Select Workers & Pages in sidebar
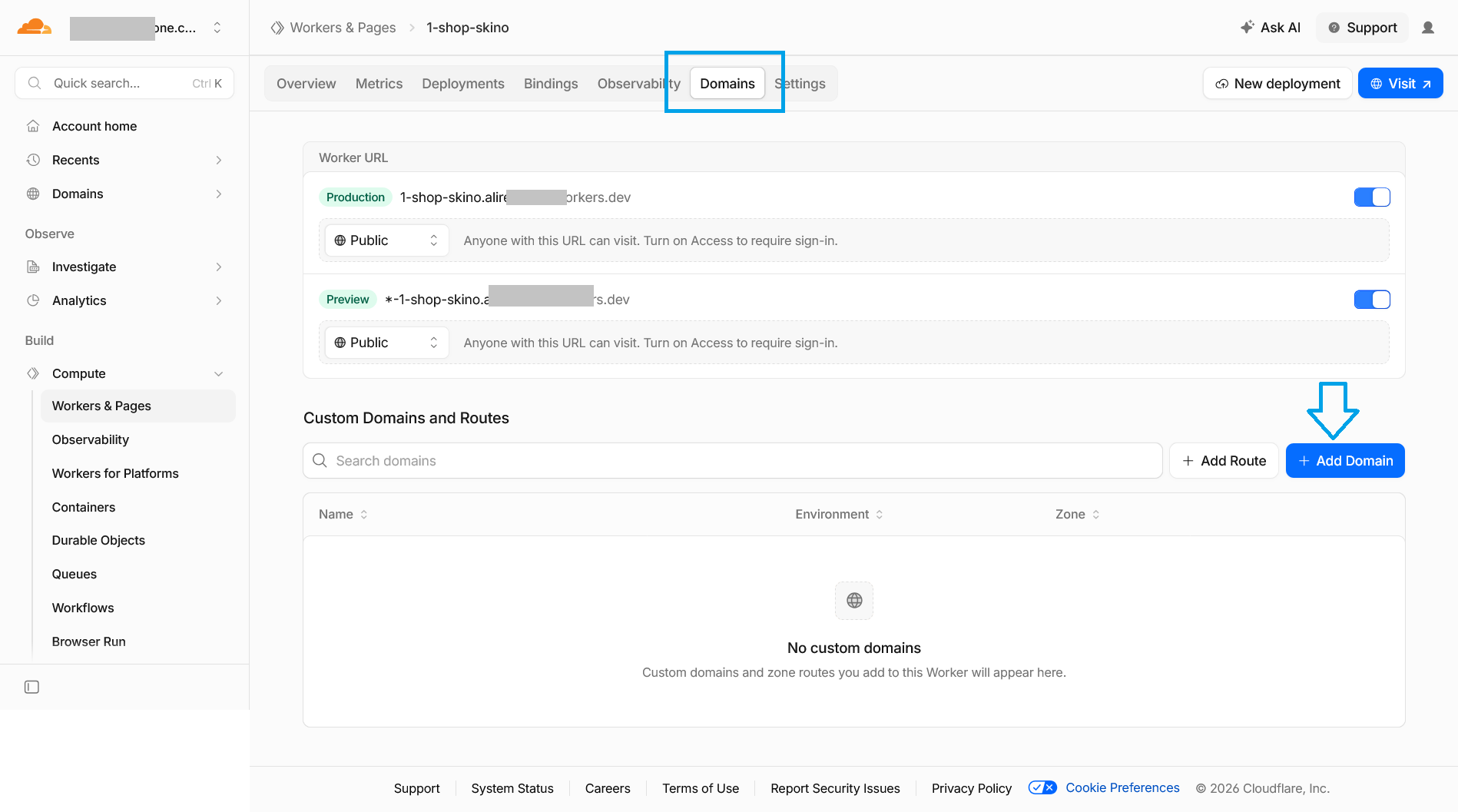1458x812 pixels. coord(138,406)
